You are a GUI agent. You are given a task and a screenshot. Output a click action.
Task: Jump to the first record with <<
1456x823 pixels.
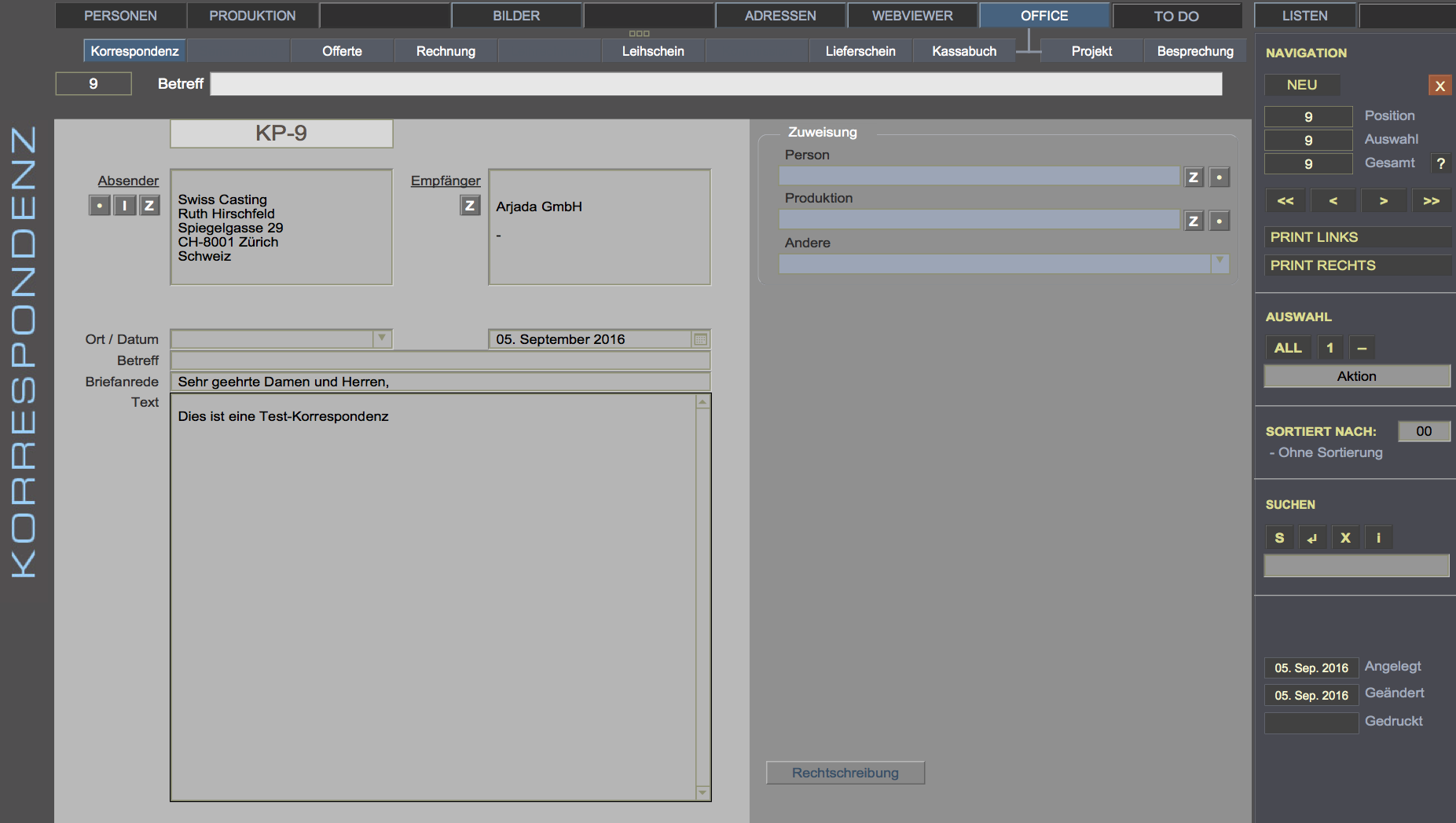pos(1285,201)
